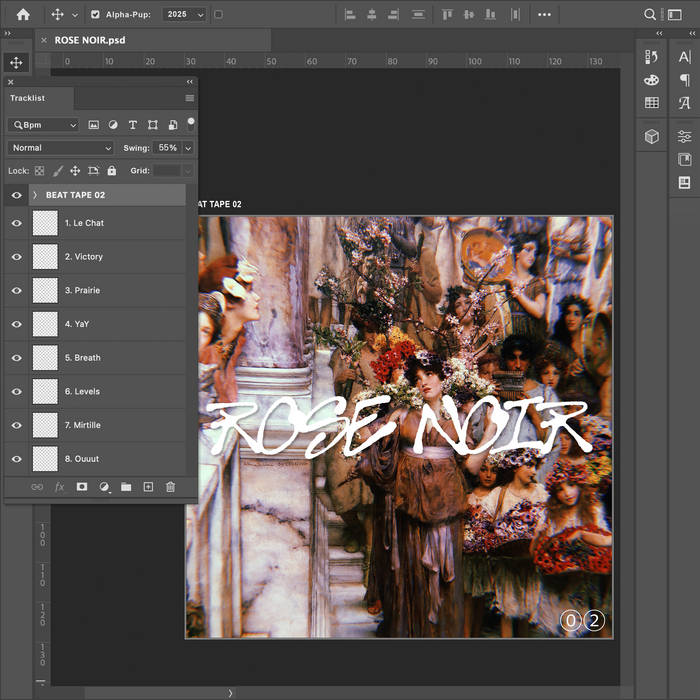700x700 pixels.
Task: Click the delete layer trash icon
Action: (170, 487)
